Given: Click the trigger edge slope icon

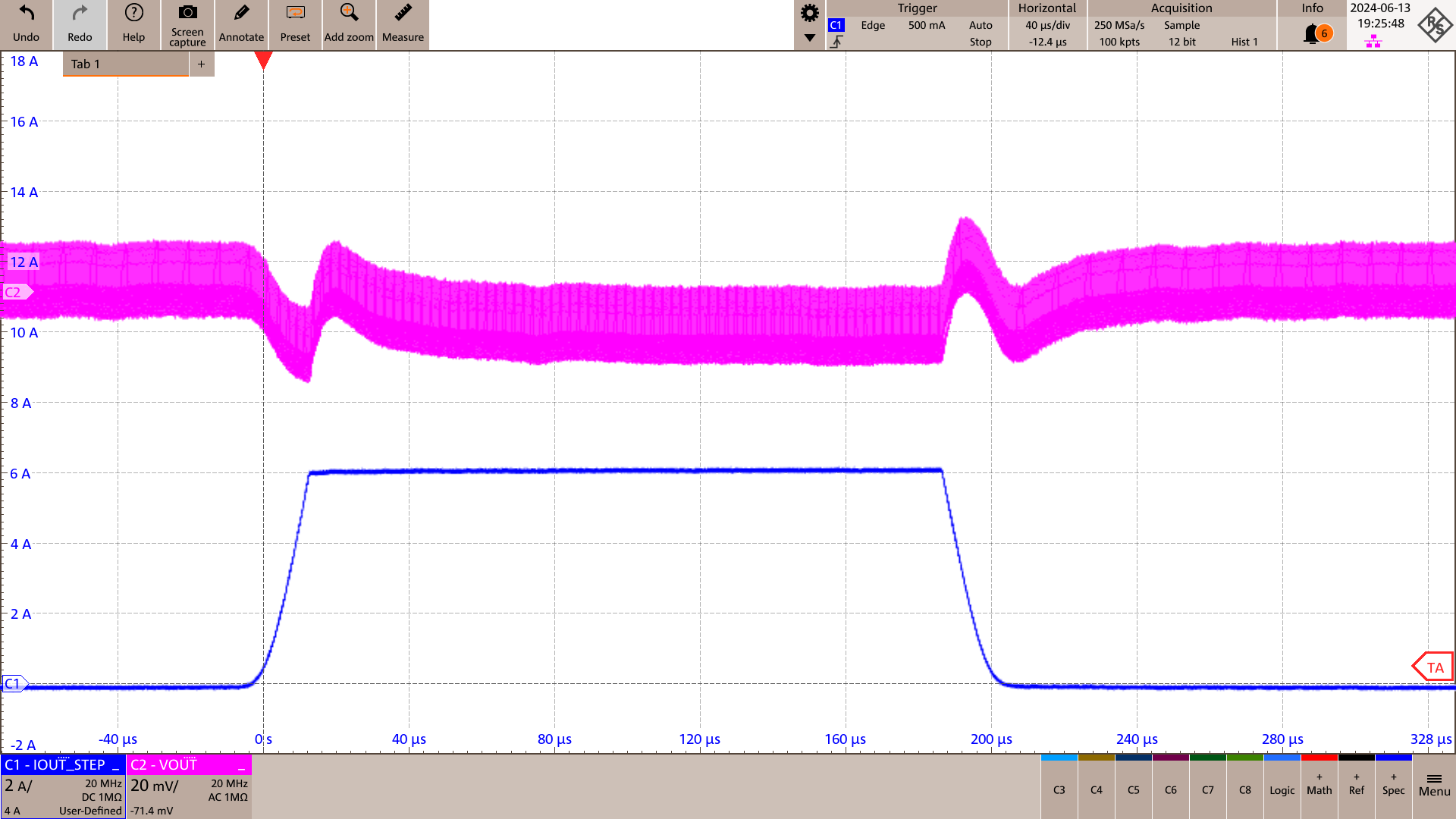Looking at the screenshot, I should tap(836, 42).
